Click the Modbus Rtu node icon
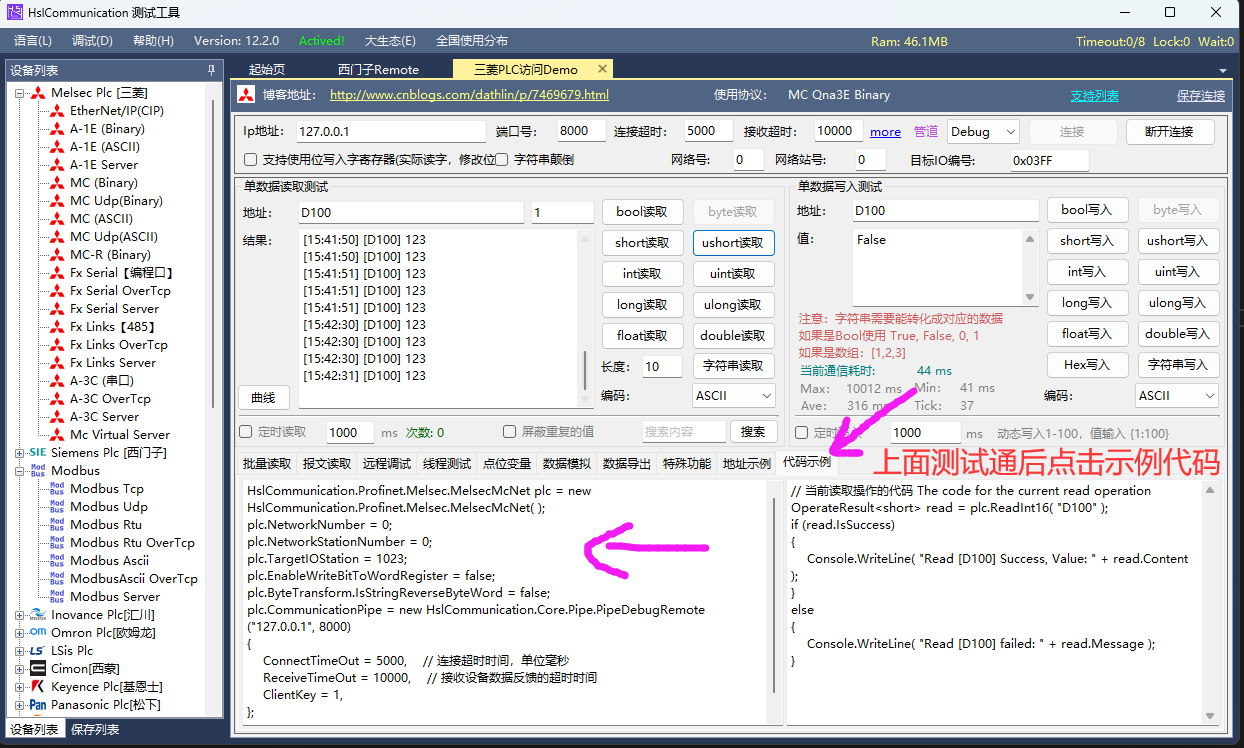This screenshot has height=748, width=1244. tap(57, 525)
